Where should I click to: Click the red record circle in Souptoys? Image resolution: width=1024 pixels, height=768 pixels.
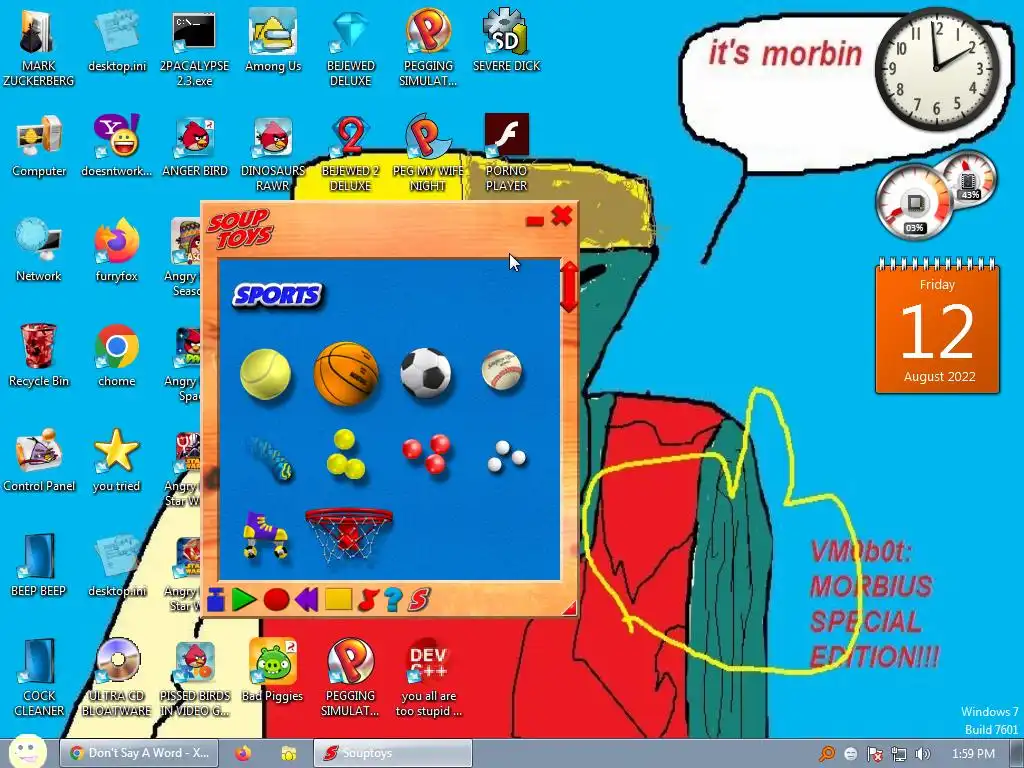click(x=276, y=599)
